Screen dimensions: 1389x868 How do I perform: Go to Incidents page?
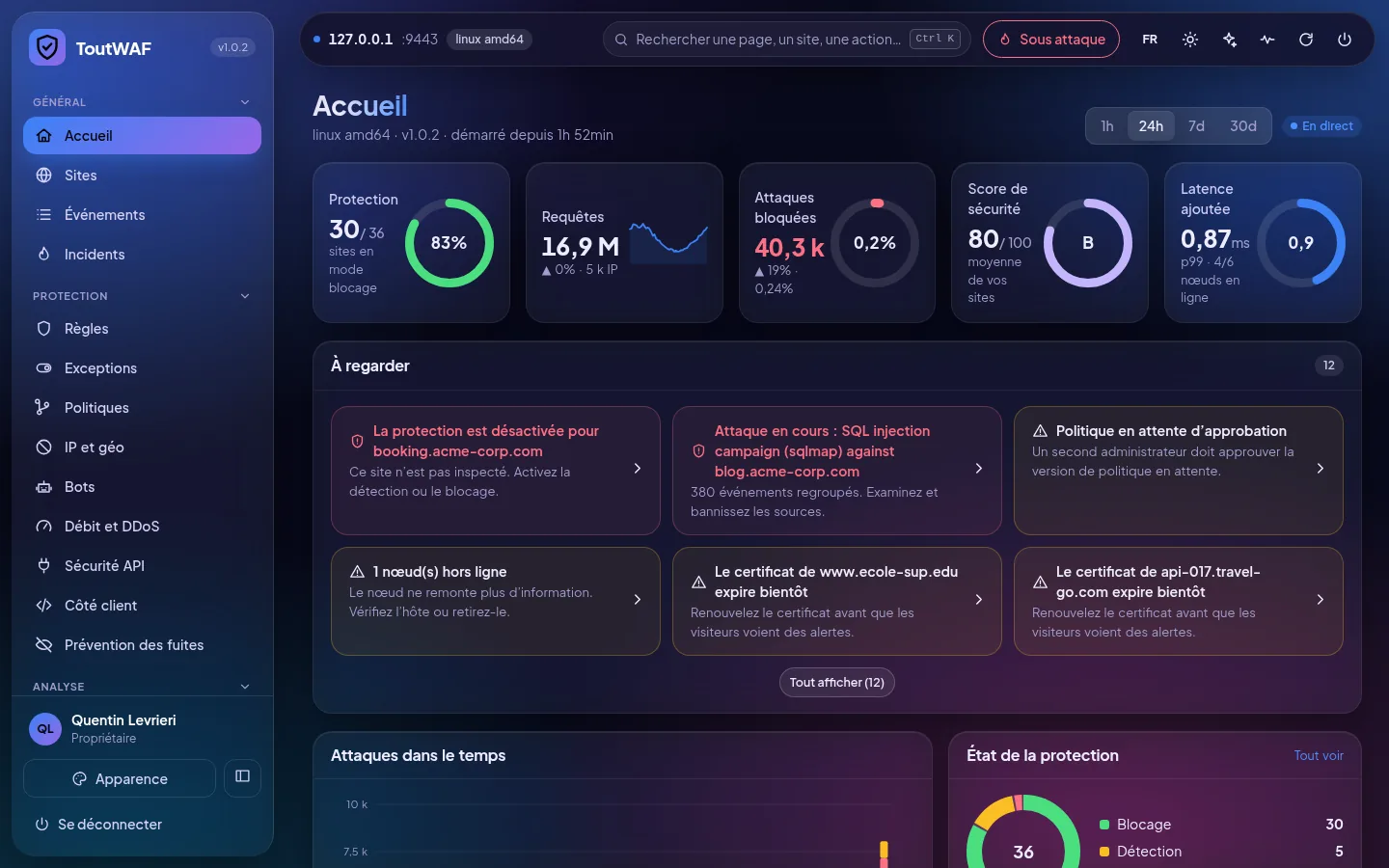point(142,255)
